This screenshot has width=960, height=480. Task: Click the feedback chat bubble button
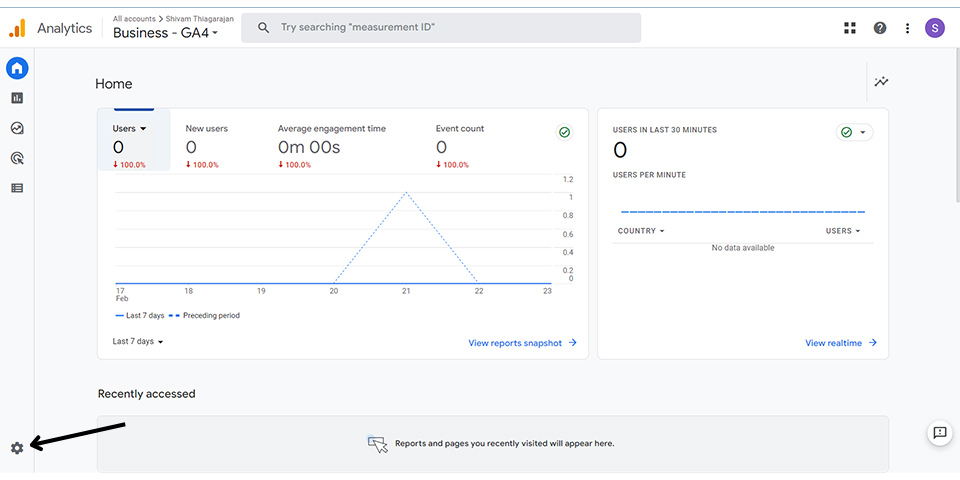940,433
